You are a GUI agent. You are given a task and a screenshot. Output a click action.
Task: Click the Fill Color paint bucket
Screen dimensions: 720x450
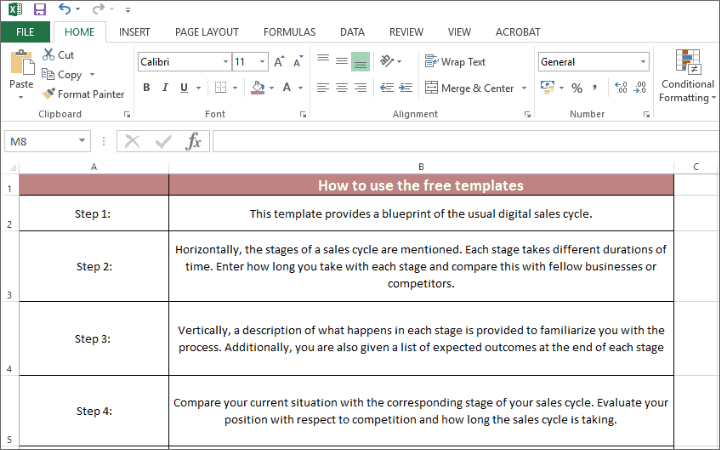pos(258,88)
